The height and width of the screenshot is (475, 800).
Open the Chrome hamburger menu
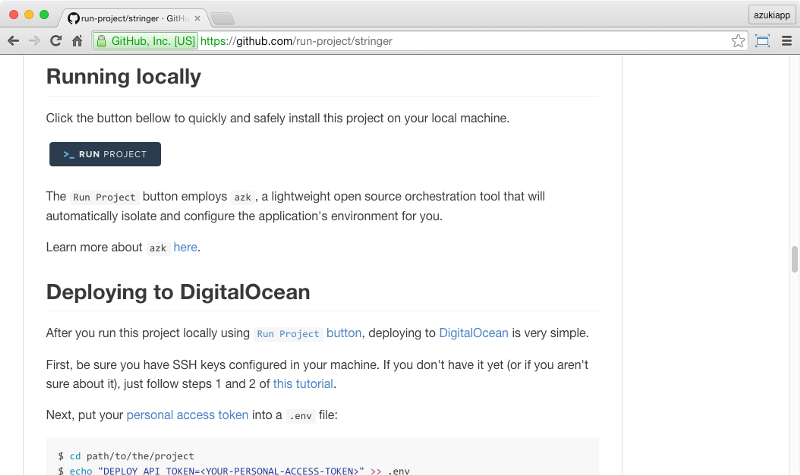(x=787, y=41)
